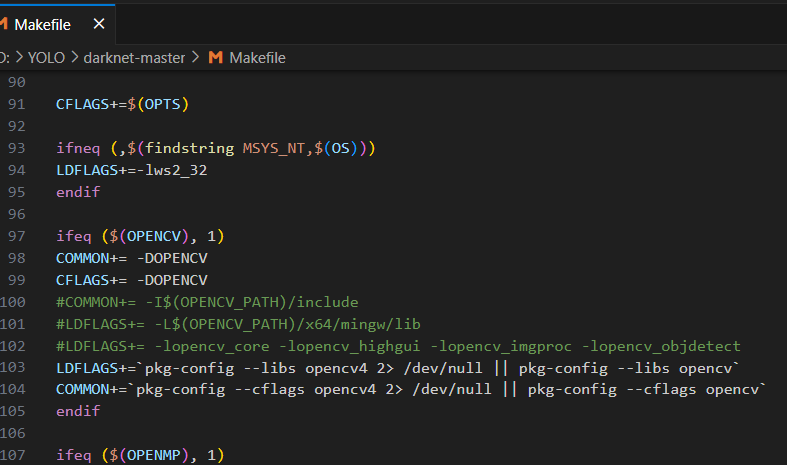Click line number 91 in gutter
Viewport: 787px width, 465px height.
(16, 104)
